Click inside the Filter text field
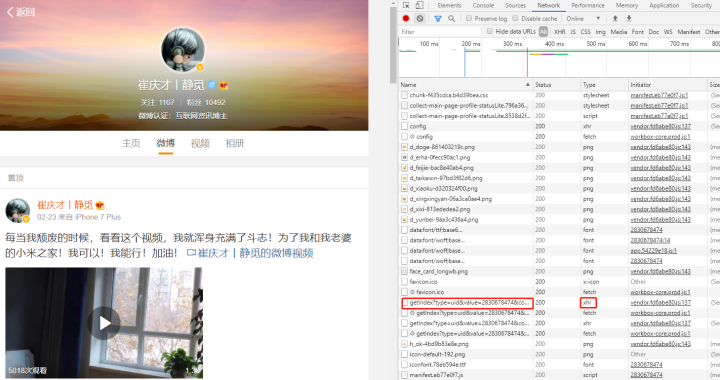 coord(439,32)
